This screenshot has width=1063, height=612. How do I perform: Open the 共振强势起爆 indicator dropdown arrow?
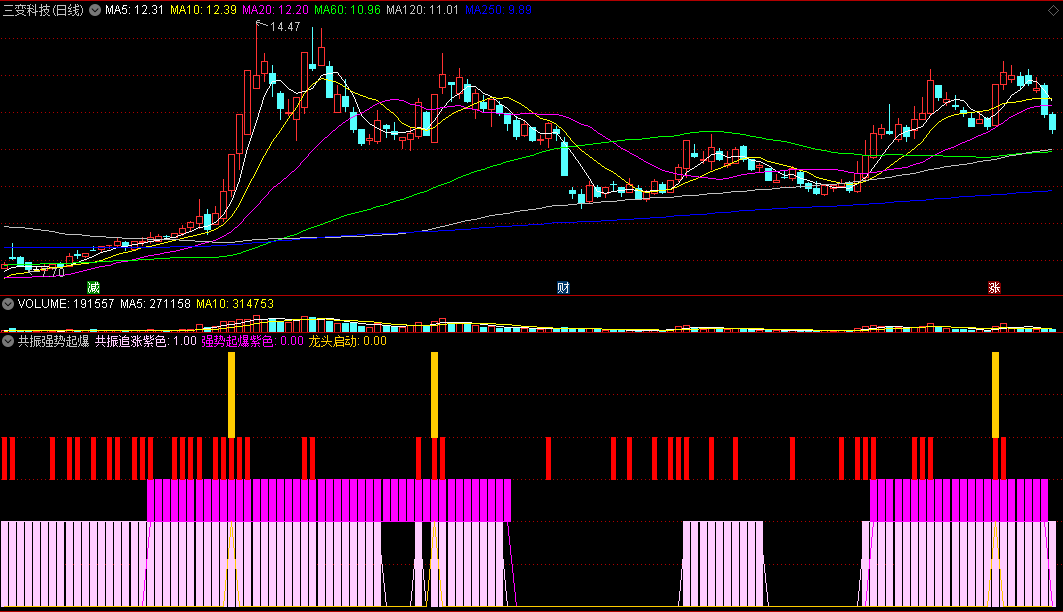click(7, 341)
